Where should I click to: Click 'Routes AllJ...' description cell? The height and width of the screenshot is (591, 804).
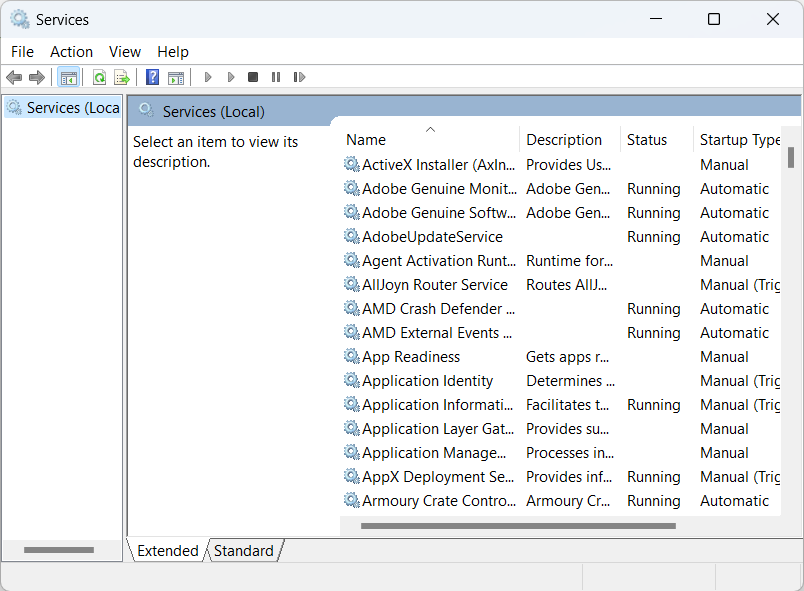(x=567, y=284)
